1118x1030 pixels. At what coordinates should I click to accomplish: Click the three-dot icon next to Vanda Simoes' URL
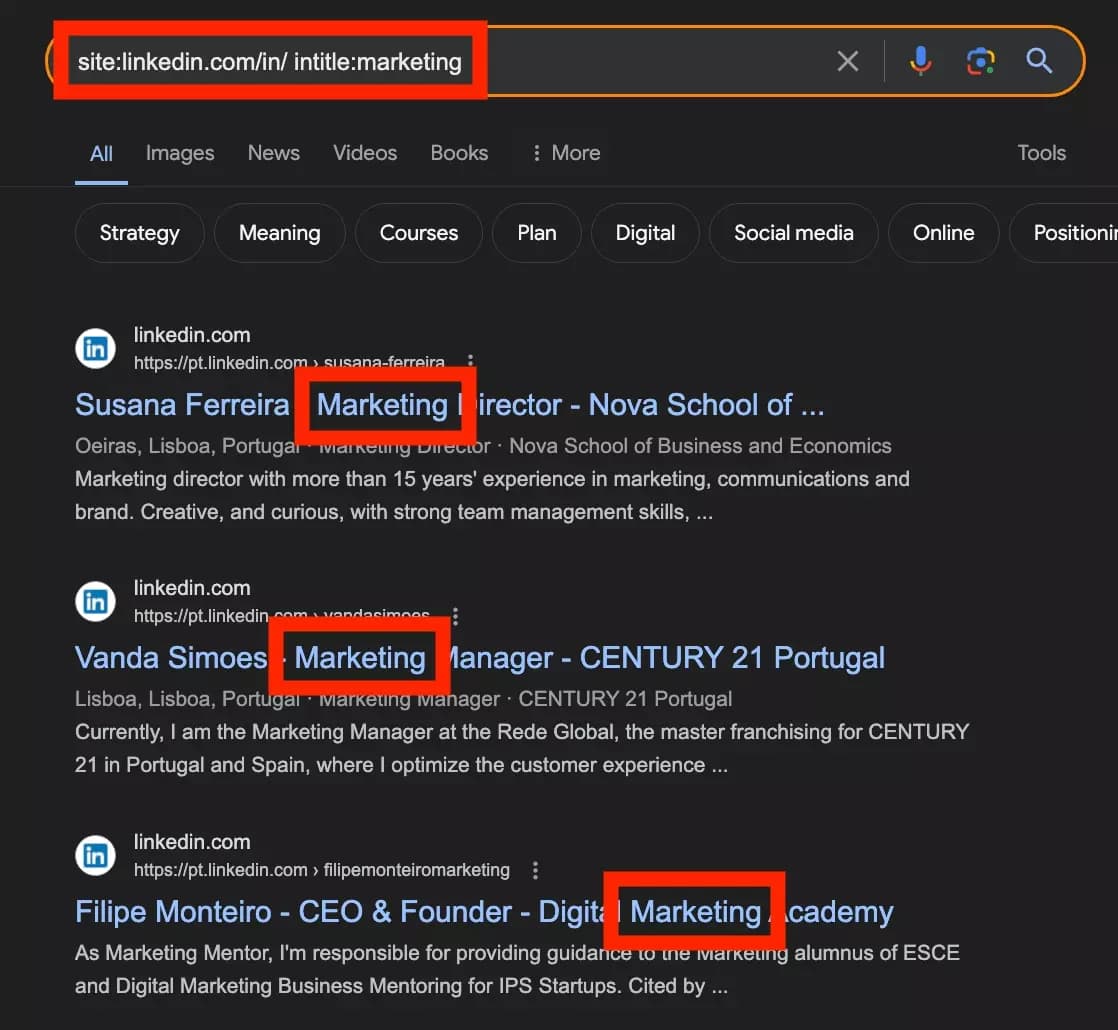pyautogui.click(x=455, y=616)
